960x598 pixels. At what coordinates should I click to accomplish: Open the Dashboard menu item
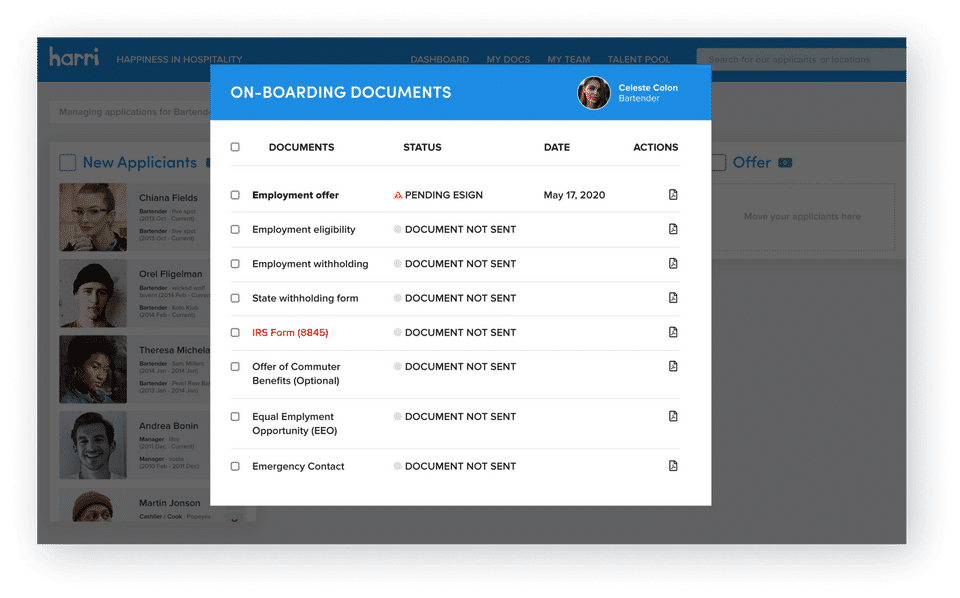[x=440, y=59]
